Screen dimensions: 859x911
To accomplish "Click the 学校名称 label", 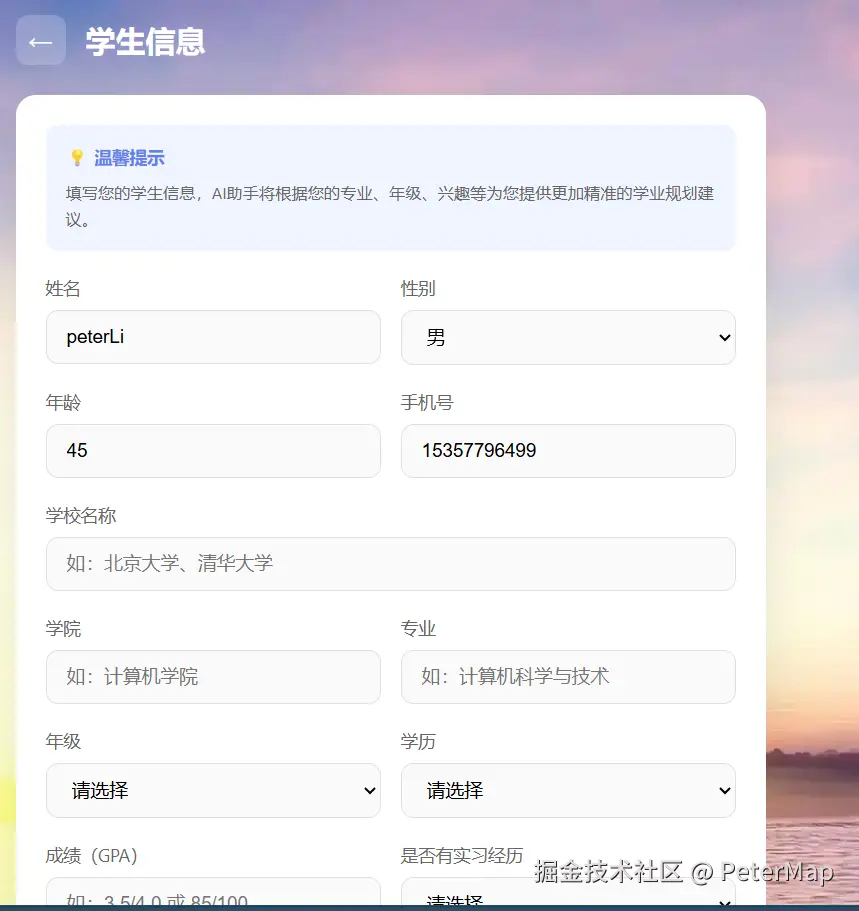I will (81, 515).
